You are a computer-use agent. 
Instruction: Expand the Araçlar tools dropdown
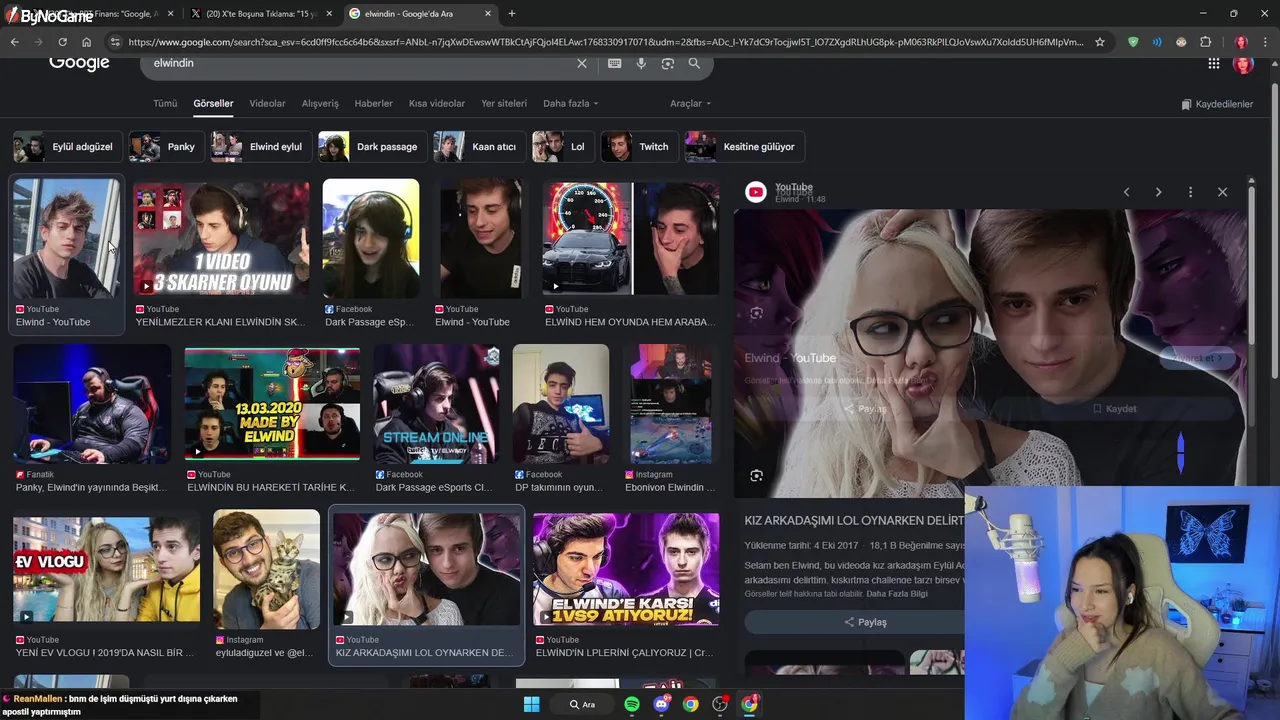tap(690, 103)
